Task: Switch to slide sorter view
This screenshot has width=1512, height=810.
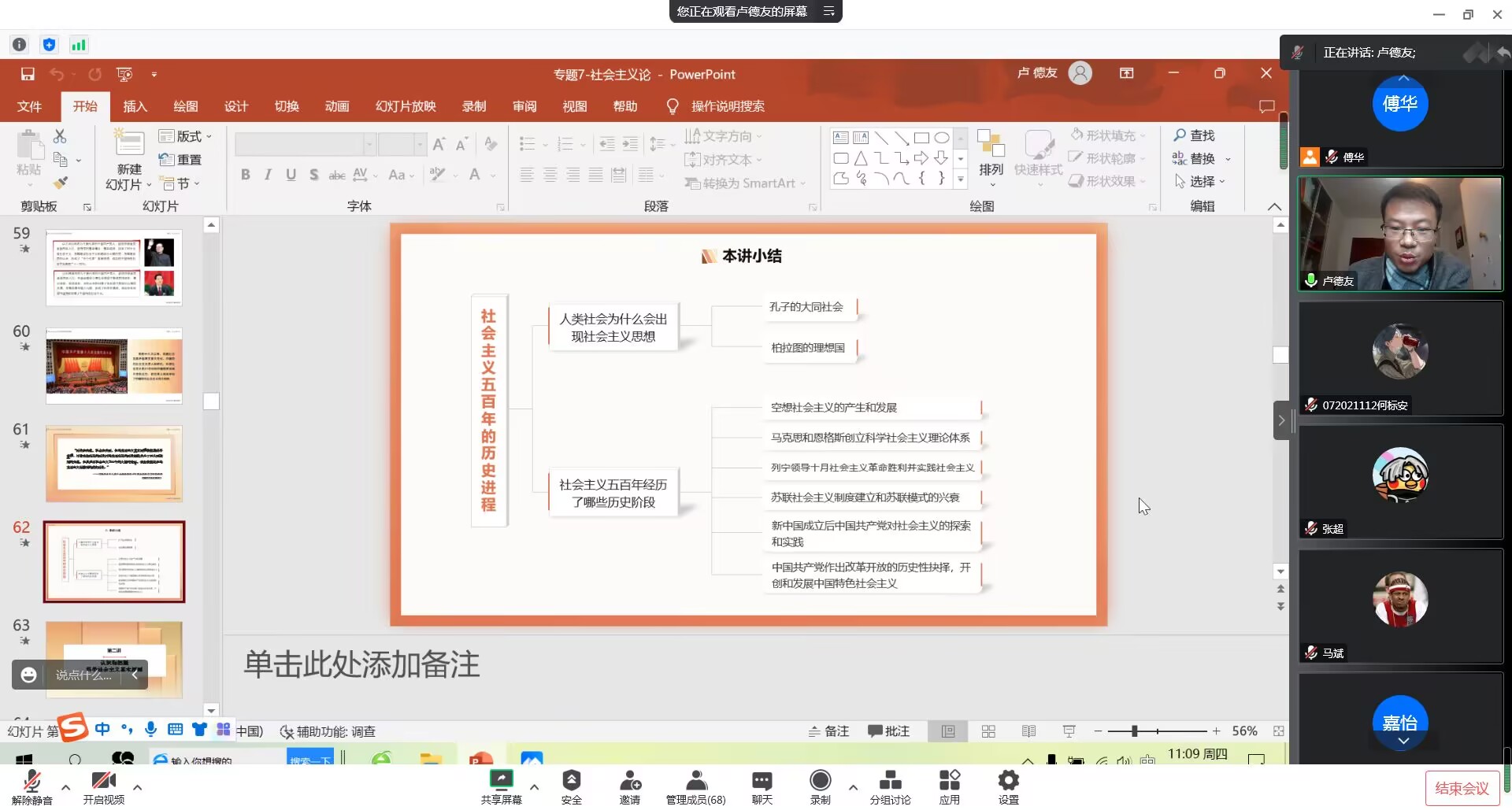Action: click(988, 731)
